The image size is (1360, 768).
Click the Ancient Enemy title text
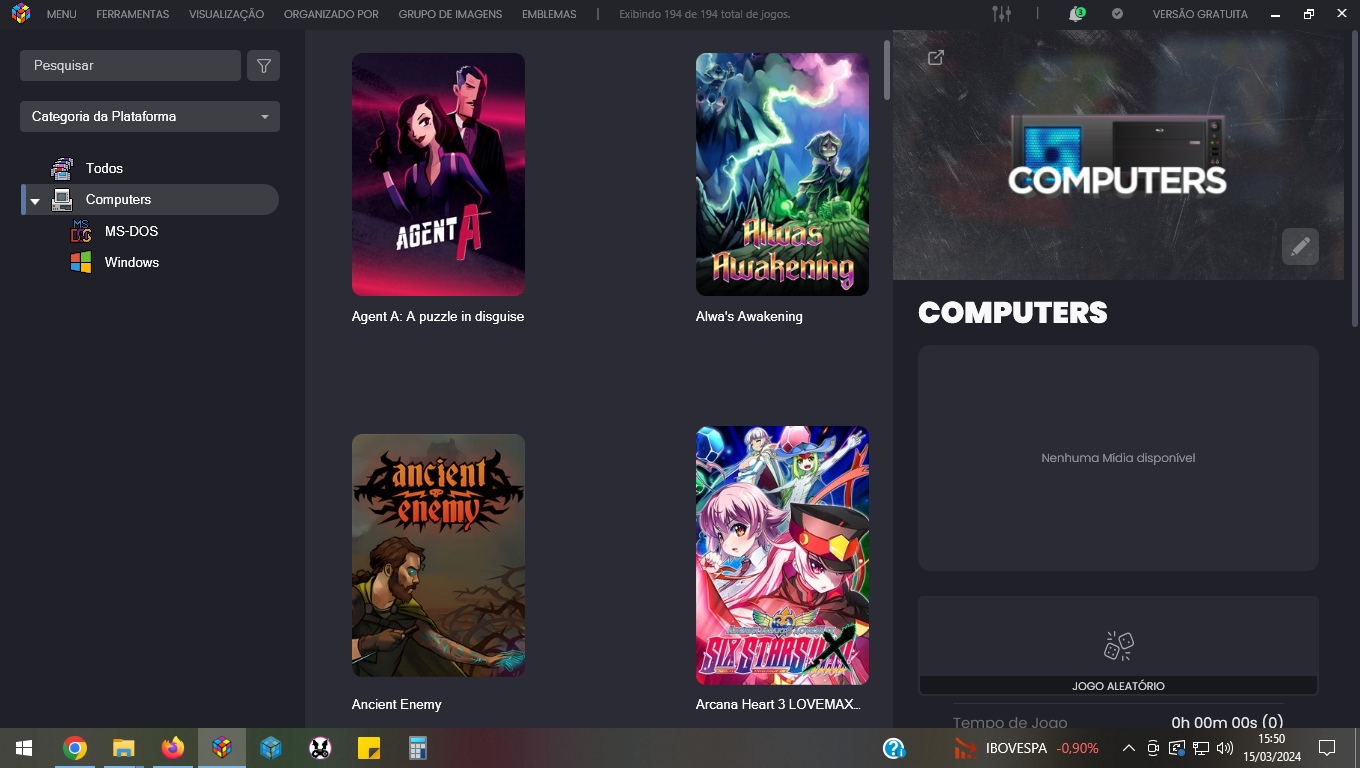396,704
